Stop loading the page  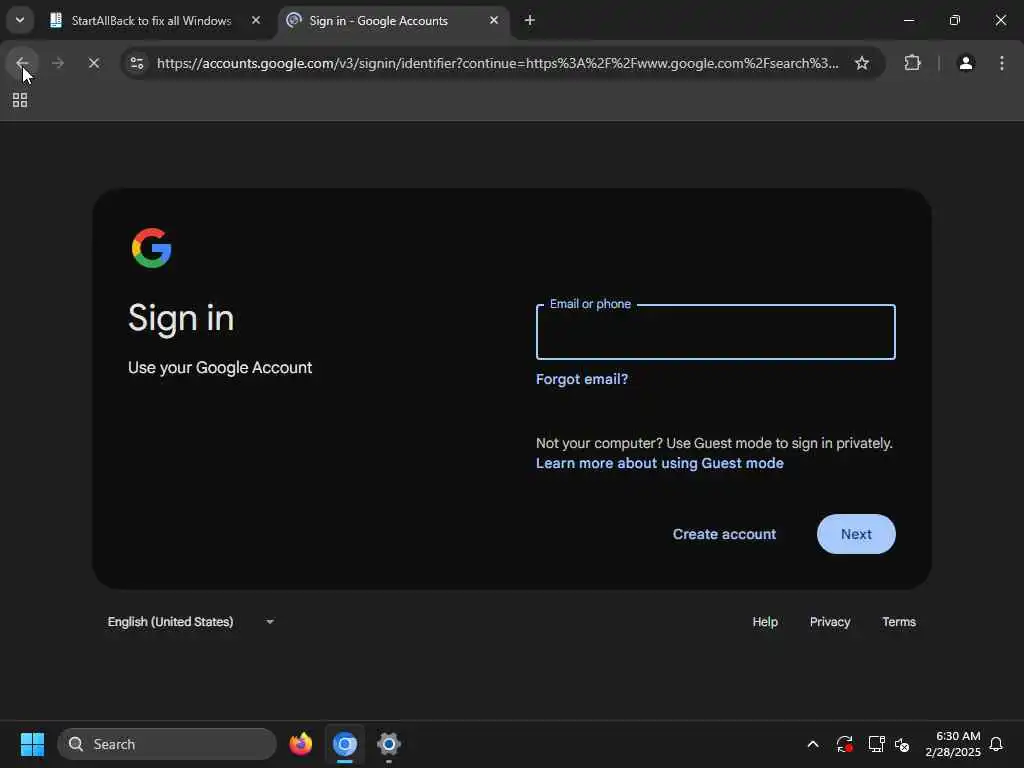[x=93, y=63]
